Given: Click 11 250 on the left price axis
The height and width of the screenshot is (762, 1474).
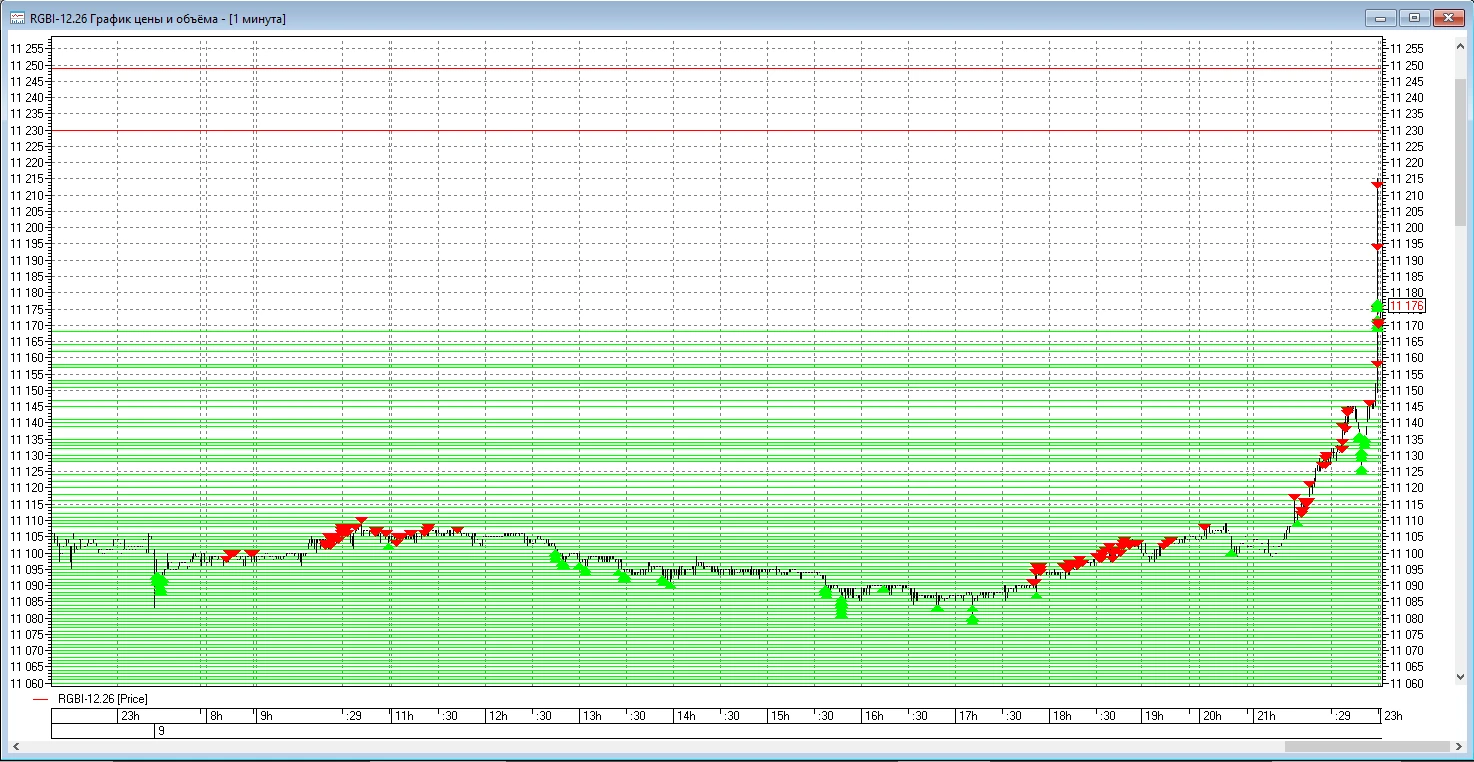Looking at the screenshot, I should coord(27,65).
